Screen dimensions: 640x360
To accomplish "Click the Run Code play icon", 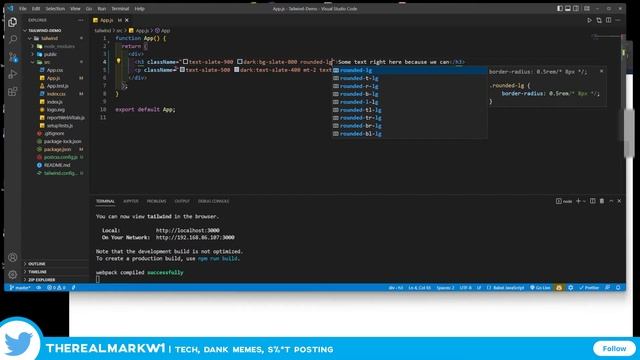I will click(x=589, y=20).
